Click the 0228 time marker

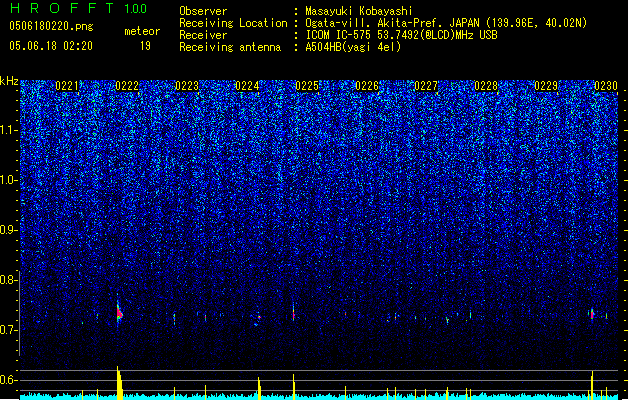pos(486,86)
